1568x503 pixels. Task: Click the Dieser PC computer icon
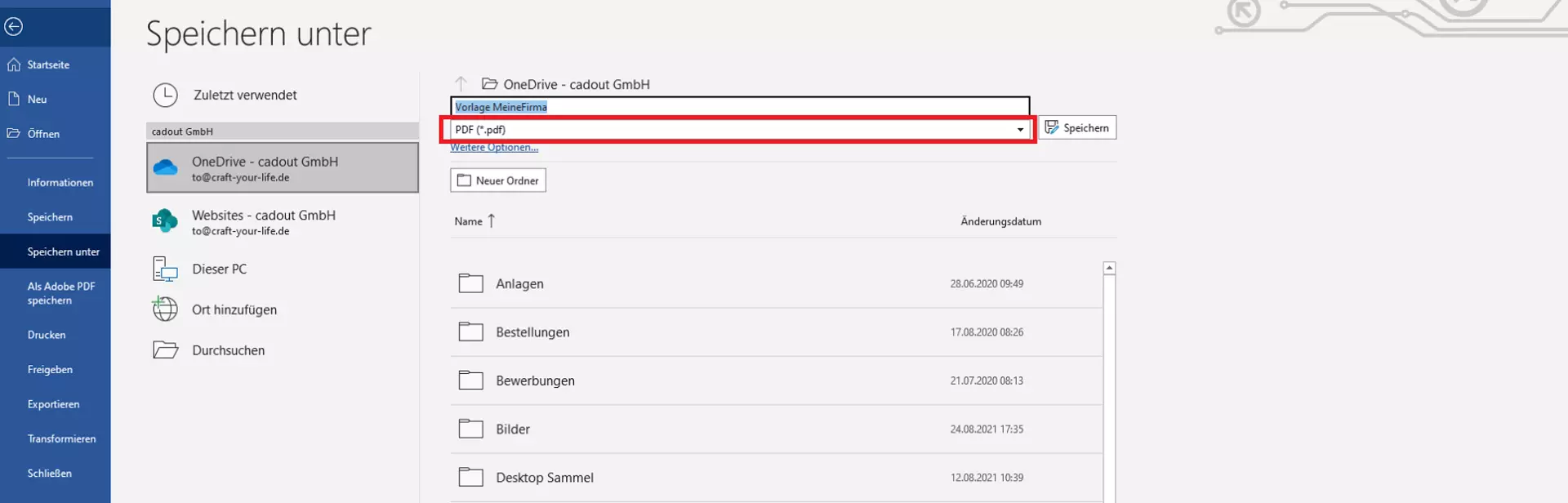pyautogui.click(x=165, y=269)
